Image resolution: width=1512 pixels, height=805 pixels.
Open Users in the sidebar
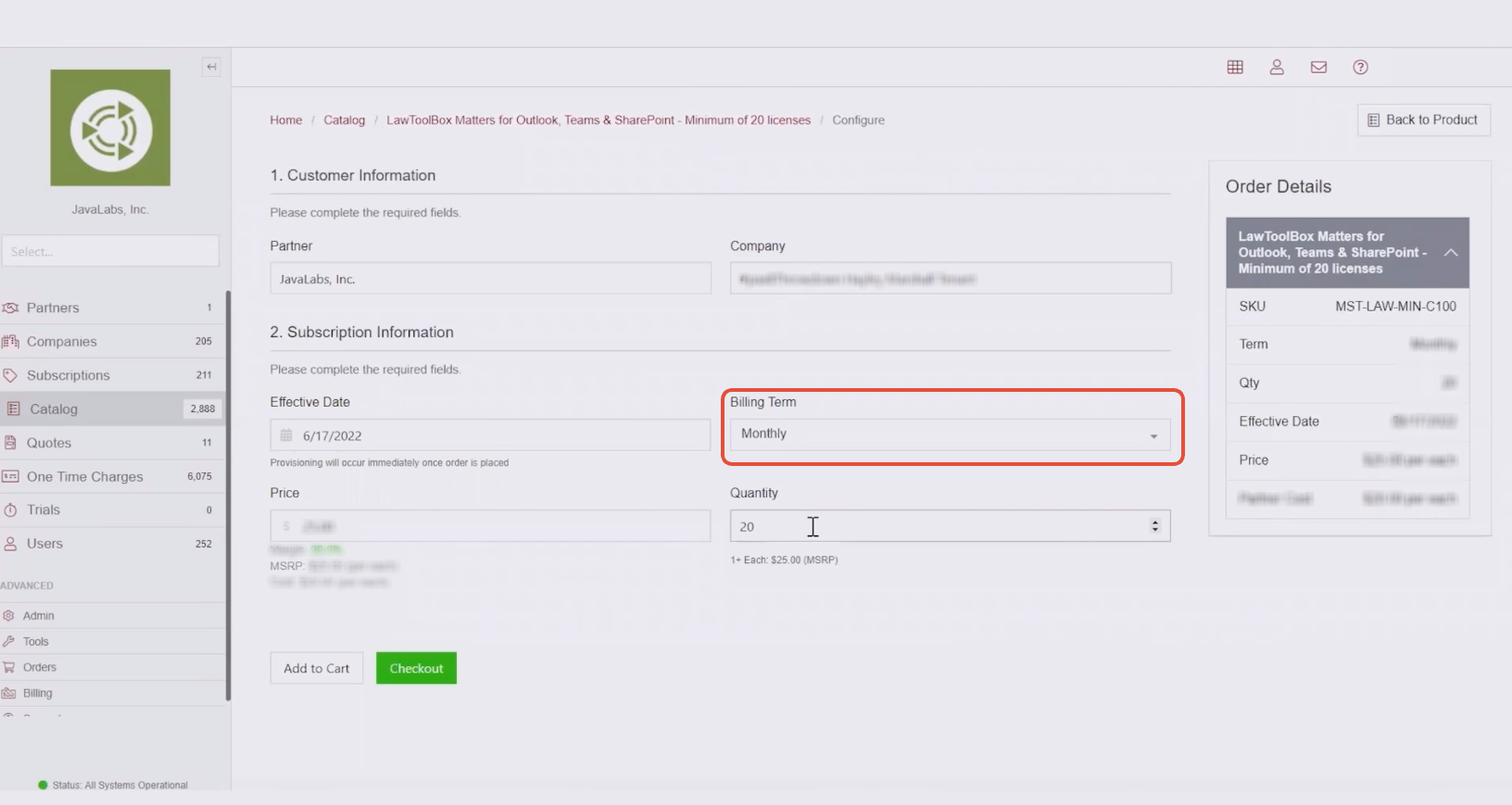tap(112, 544)
